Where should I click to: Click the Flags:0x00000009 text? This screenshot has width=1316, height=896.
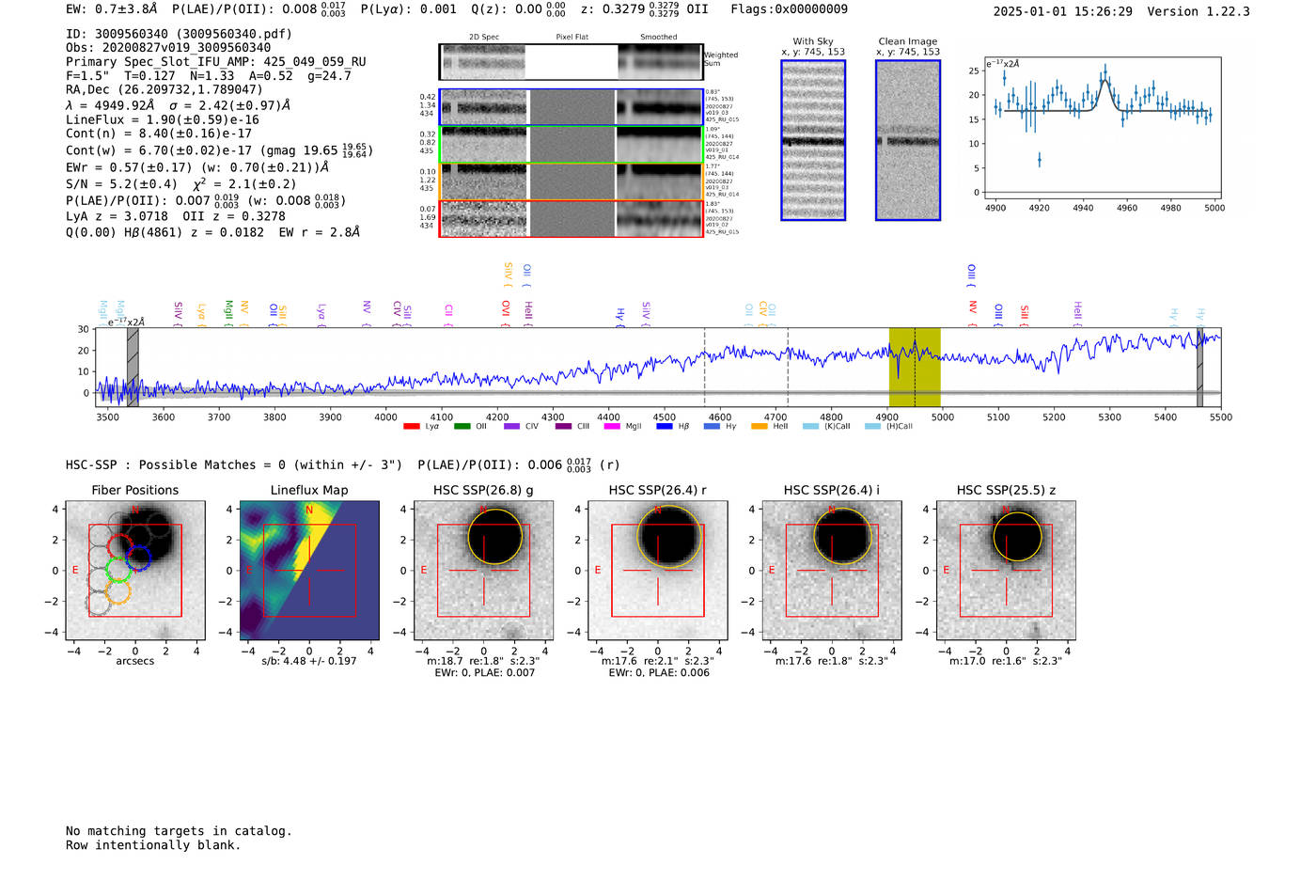(789, 9)
